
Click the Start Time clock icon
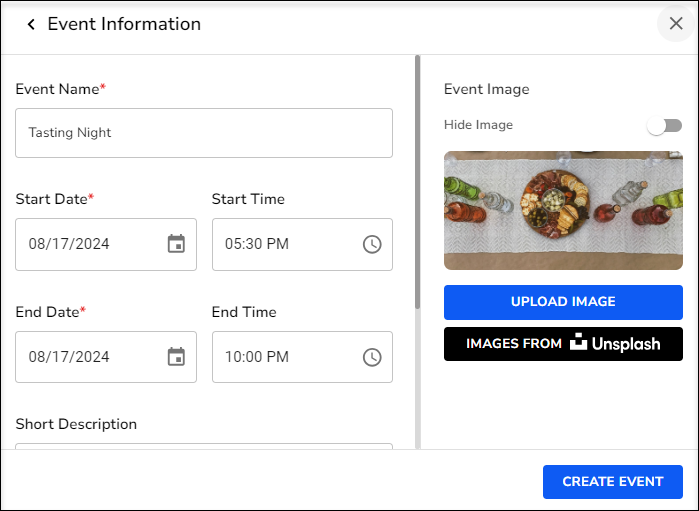coord(372,244)
